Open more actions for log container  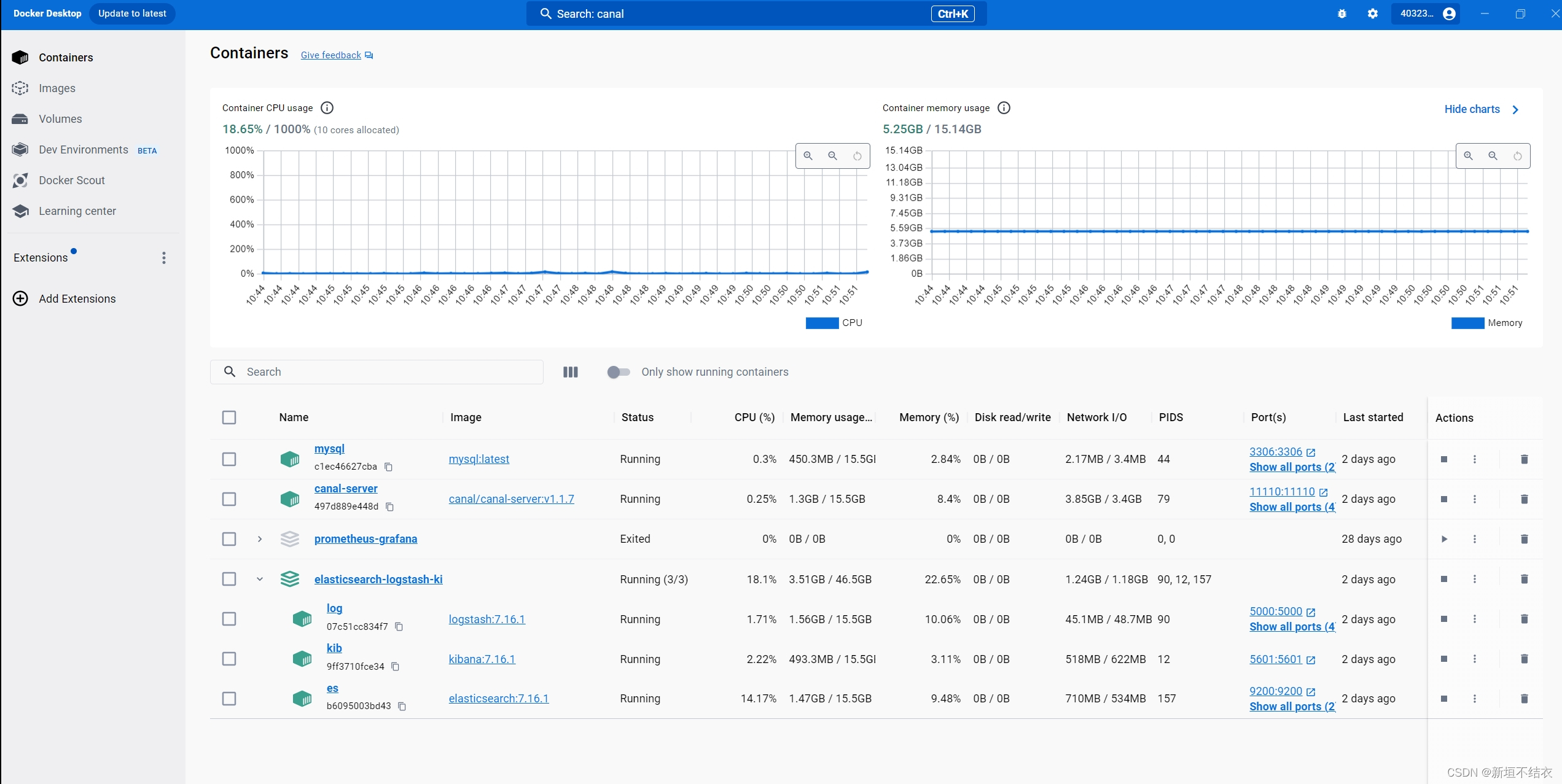1475,619
